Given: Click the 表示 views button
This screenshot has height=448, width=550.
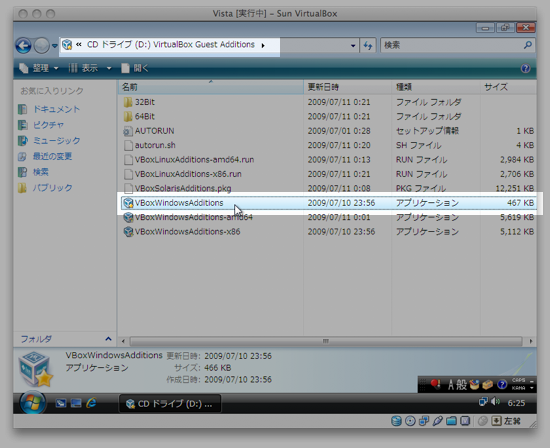Looking at the screenshot, I should click(x=83, y=68).
